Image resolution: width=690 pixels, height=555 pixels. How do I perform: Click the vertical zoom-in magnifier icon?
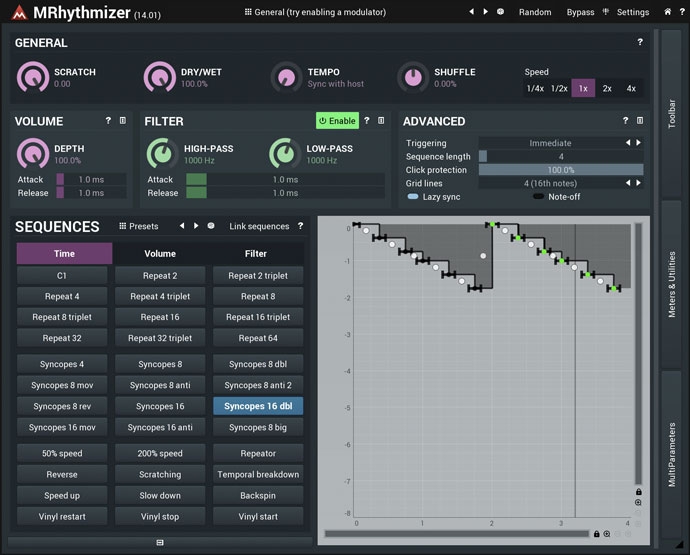[638, 503]
